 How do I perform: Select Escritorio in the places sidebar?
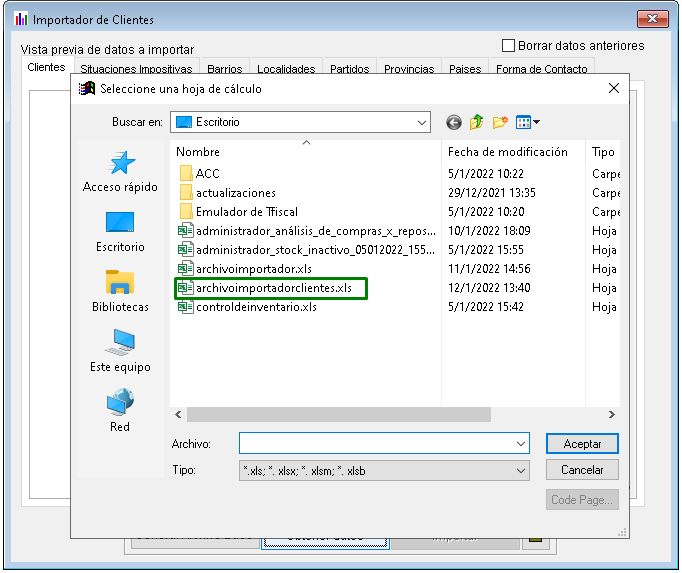coord(120,232)
